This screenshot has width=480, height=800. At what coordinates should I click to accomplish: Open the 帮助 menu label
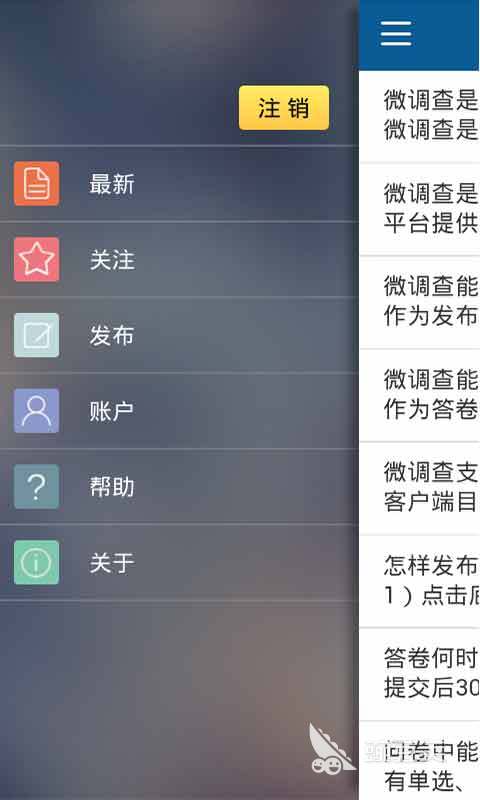[x=112, y=486]
